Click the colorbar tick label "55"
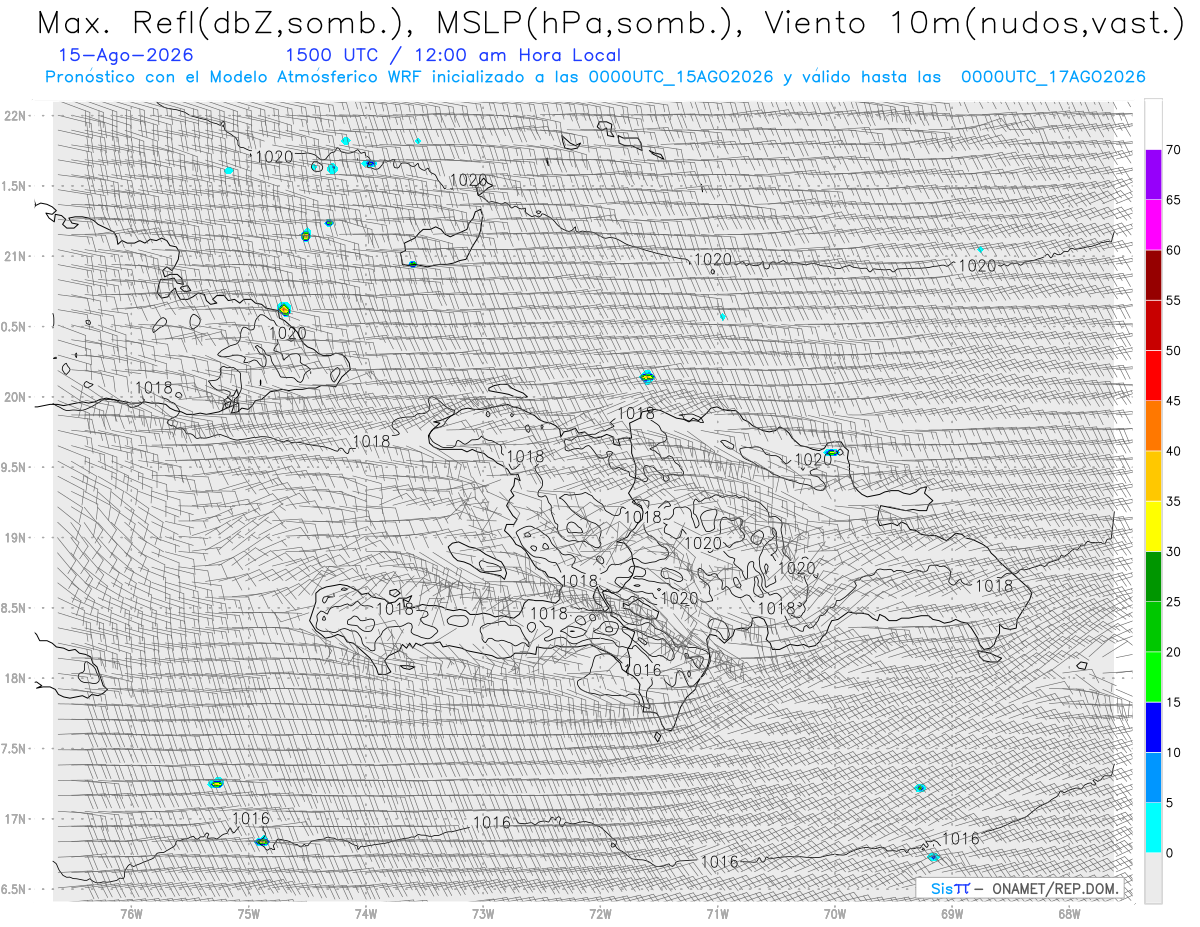Image resolution: width=1200 pixels, height=927 pixels. point(1174,300)
